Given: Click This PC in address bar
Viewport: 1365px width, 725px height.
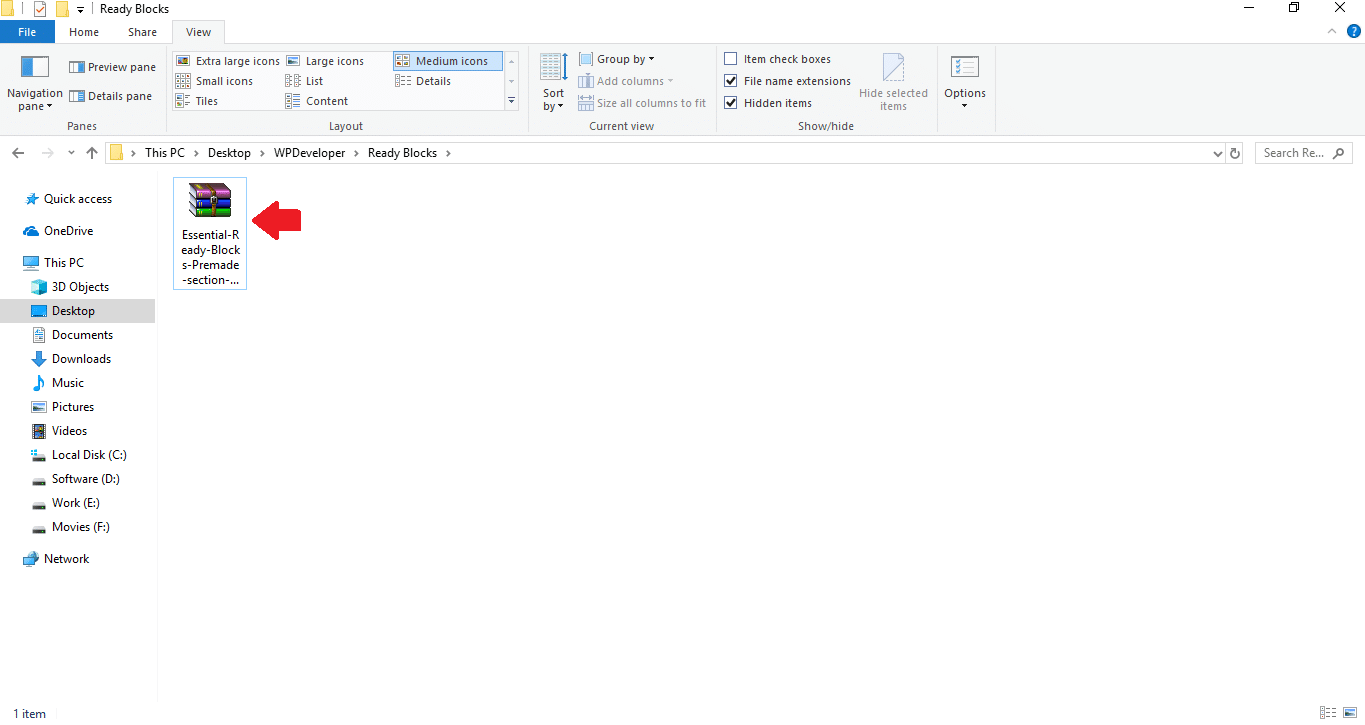Looking at the screenshot, I should tap(165, 153).
